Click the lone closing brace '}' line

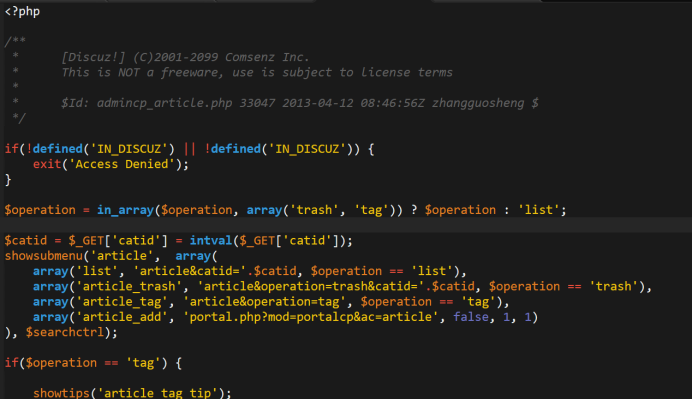(8, 179)
